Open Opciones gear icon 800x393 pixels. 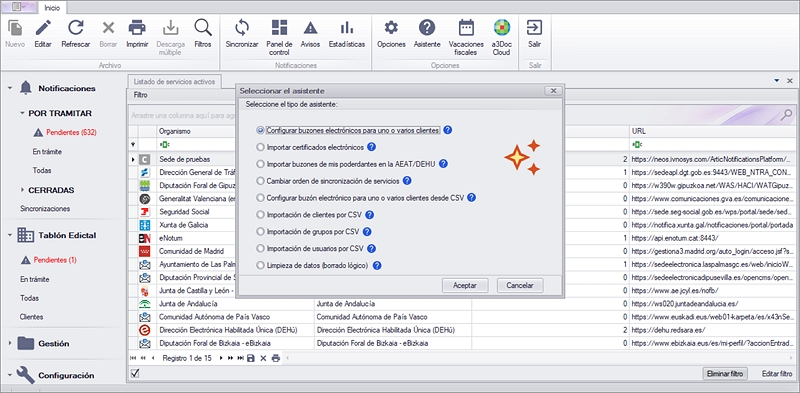(x=391, y=27)
